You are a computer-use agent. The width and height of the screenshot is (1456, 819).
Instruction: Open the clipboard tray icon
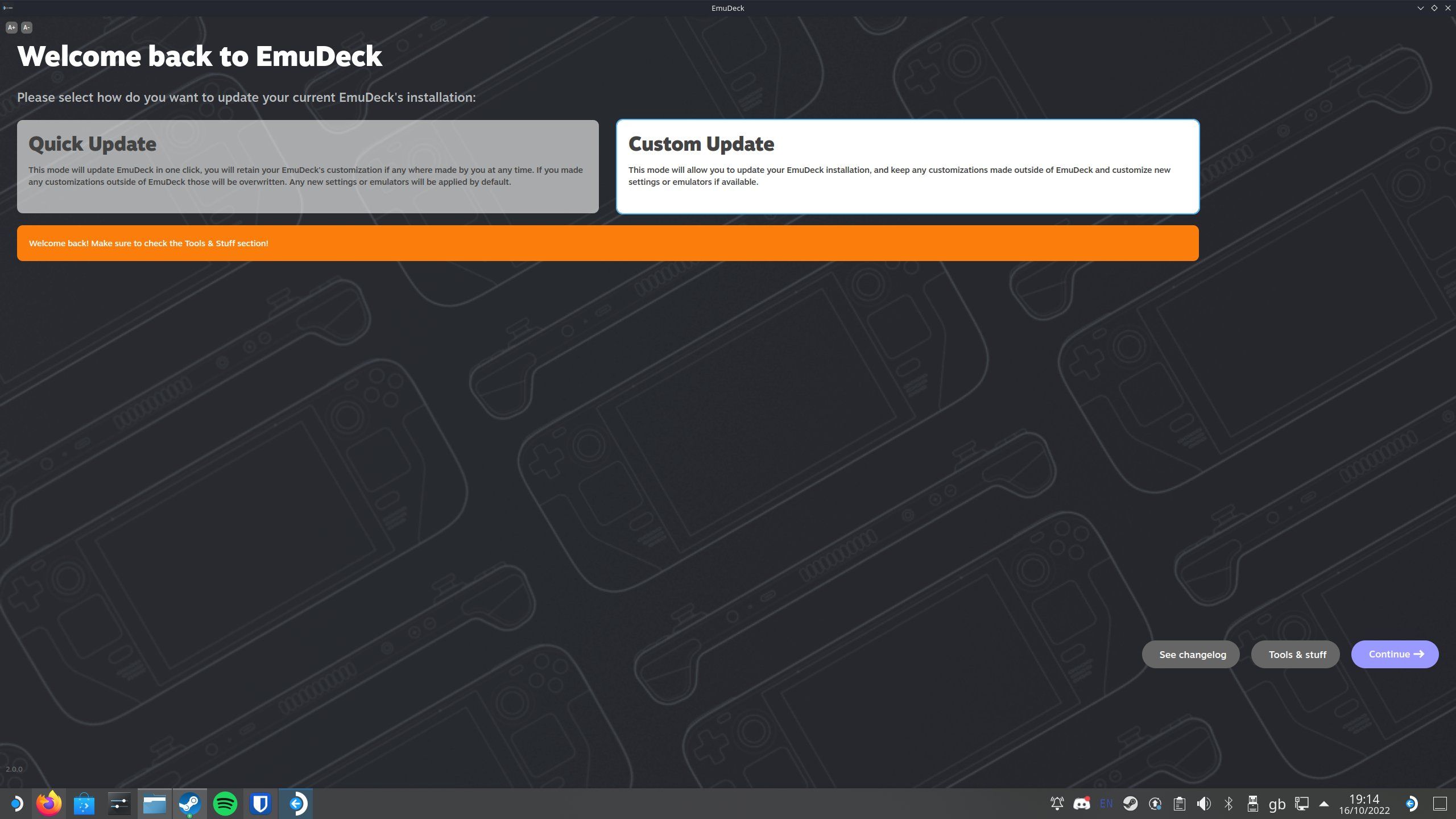(x=1179, y=804)
